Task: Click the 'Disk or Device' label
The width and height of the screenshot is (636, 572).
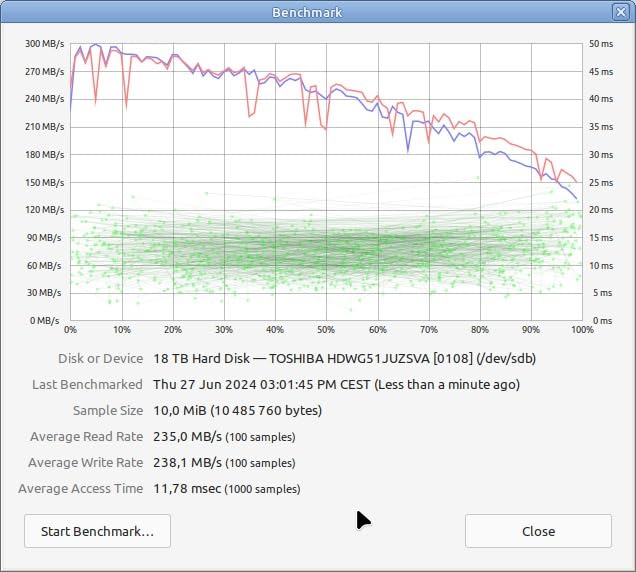Action: point(101,359)
